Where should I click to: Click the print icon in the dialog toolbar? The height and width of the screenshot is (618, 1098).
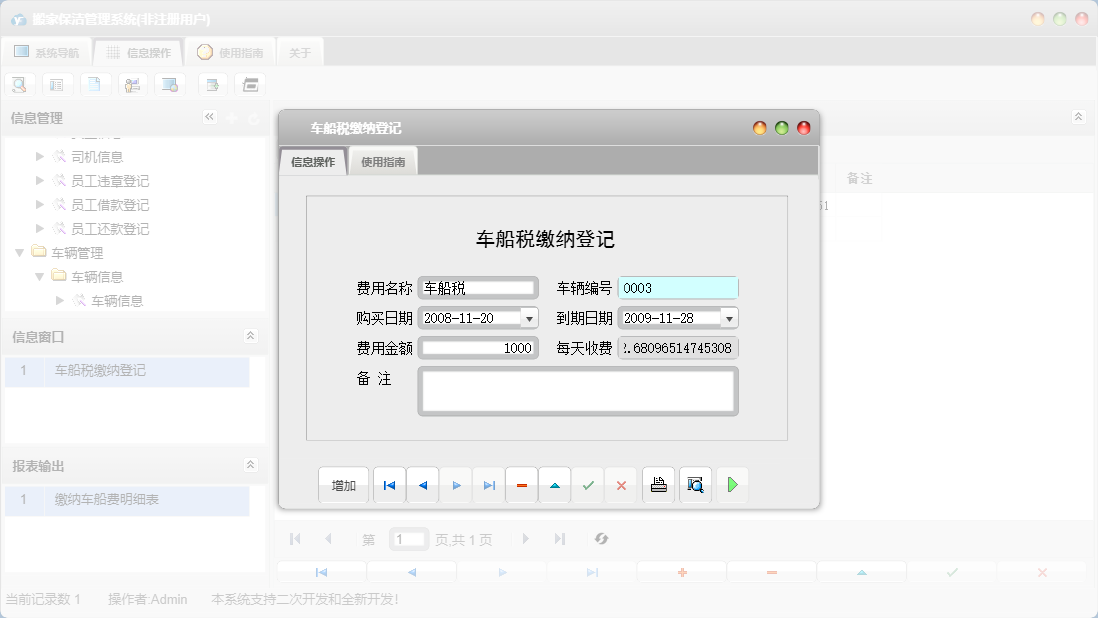tap(658, 485)
